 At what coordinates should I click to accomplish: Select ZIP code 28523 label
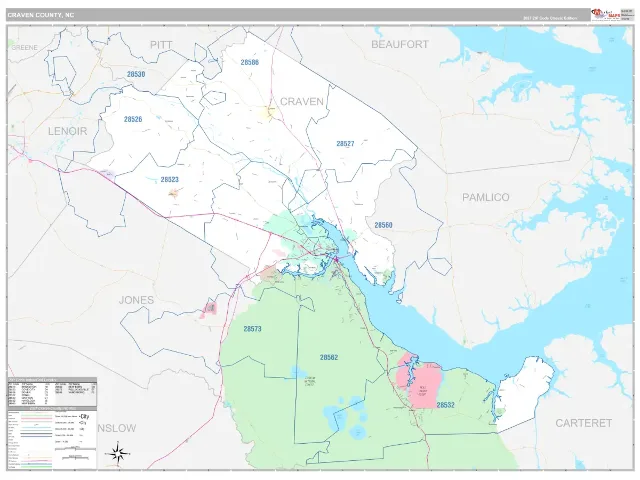(169, 180)
